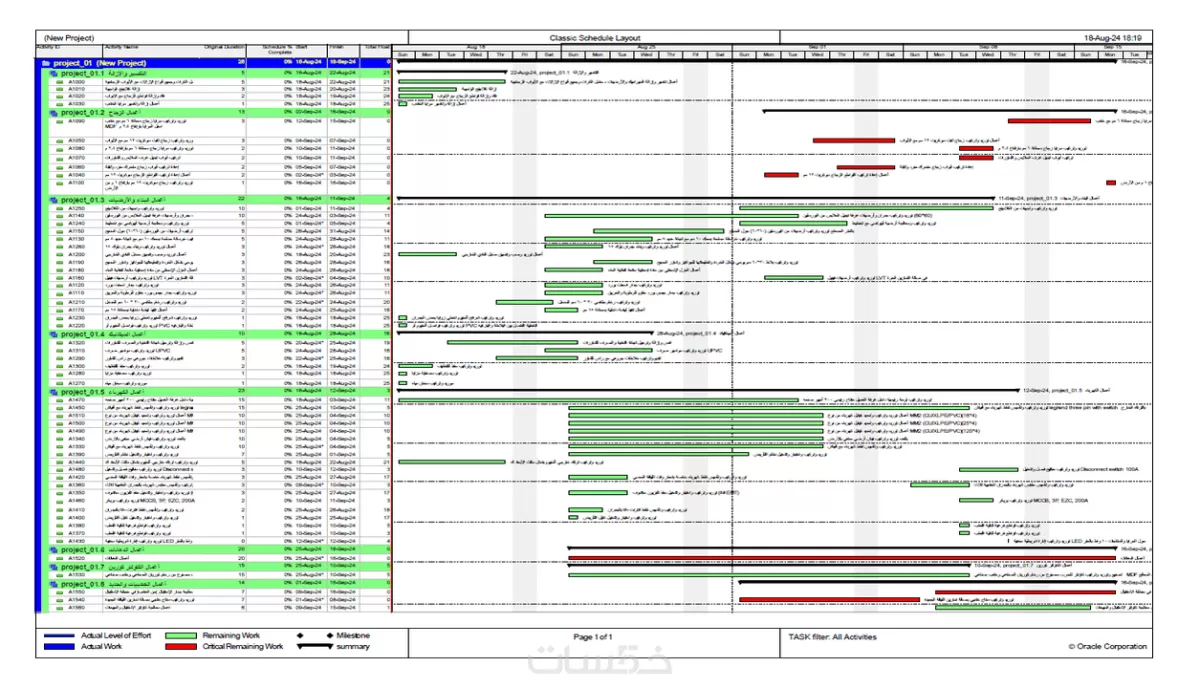The image size is (1200, 688).
Task: Click the Actual Level of Effort legend line
Action: click(59, 636)
